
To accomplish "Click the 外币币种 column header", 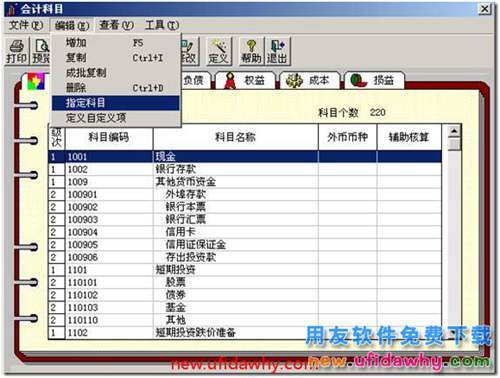I will [x=347, y=137].
